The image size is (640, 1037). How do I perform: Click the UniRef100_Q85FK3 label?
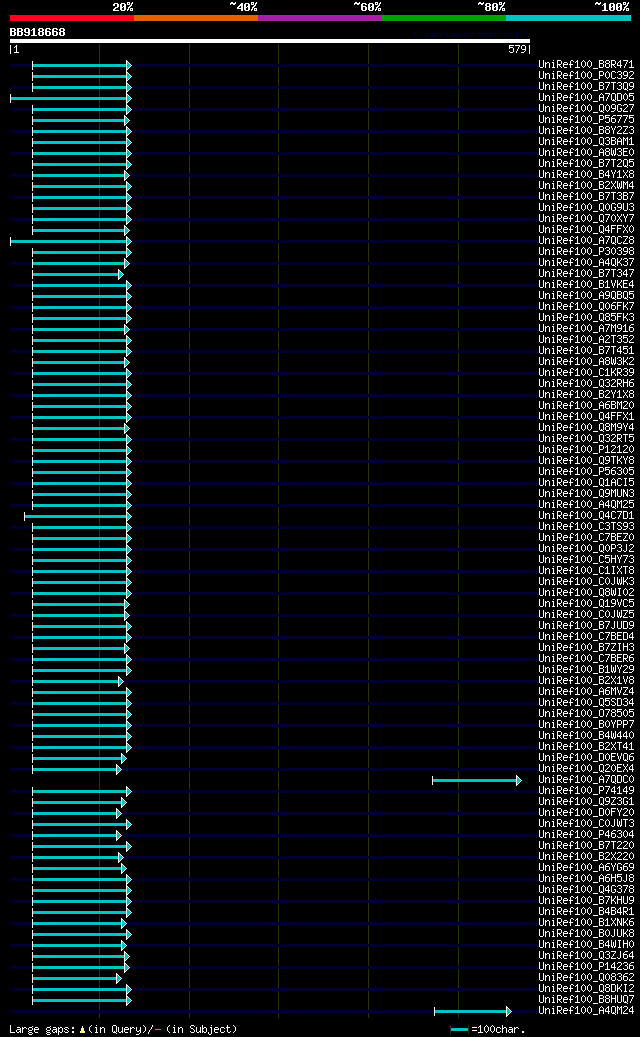pyautogui.click(x=586, y=317)
